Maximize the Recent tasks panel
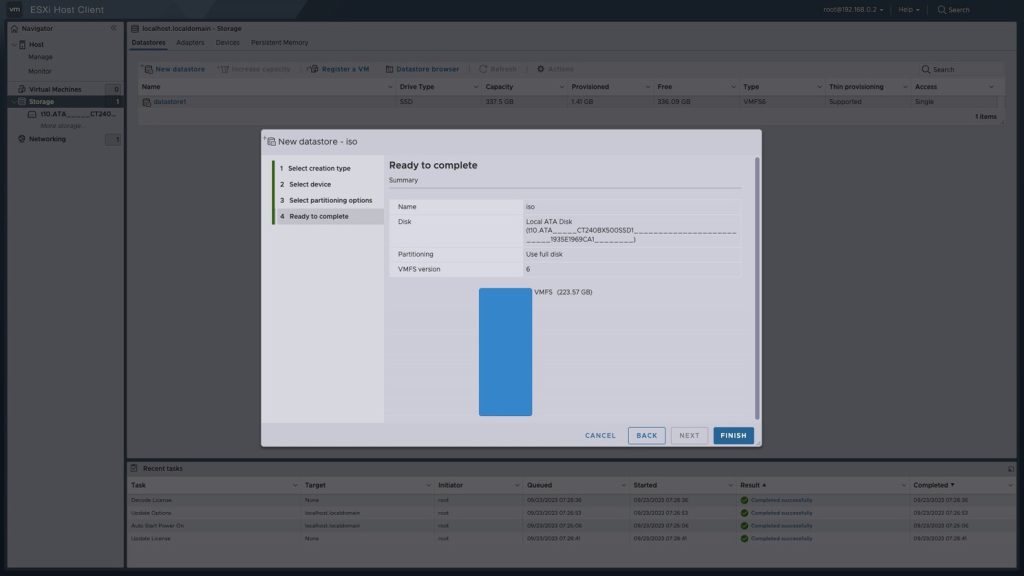Viewport: 1024px width, 576px height. pos(1010,469)
